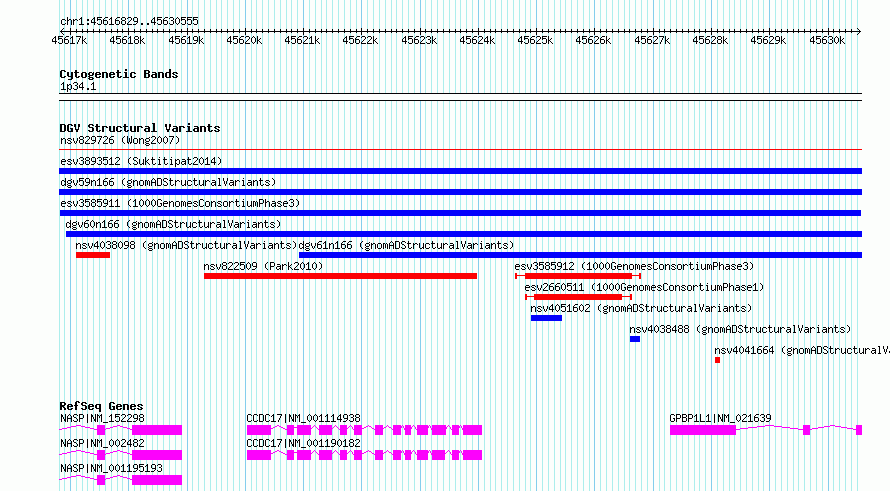
Task: Click the blue bar under nsv4051602
Action: (x=546, y=318)
